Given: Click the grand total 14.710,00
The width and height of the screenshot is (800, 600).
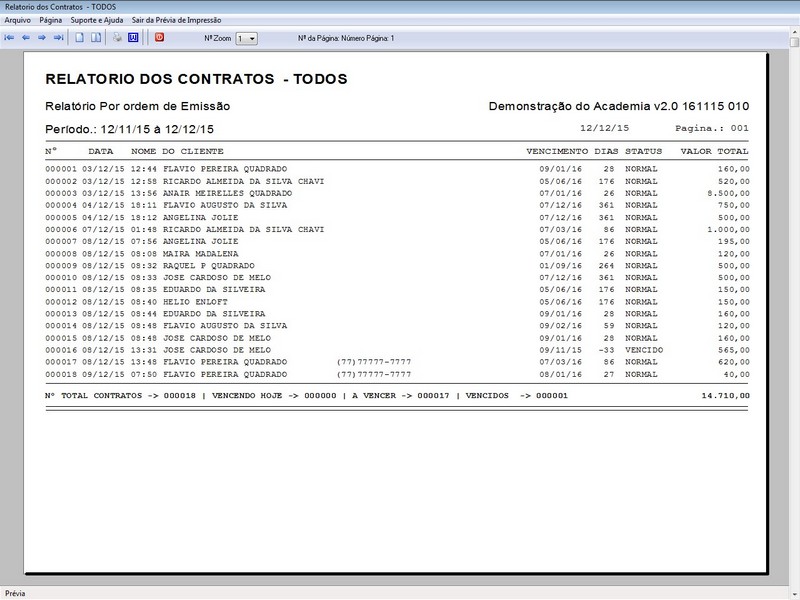Looking at the screenshot, I should point(726,395).
